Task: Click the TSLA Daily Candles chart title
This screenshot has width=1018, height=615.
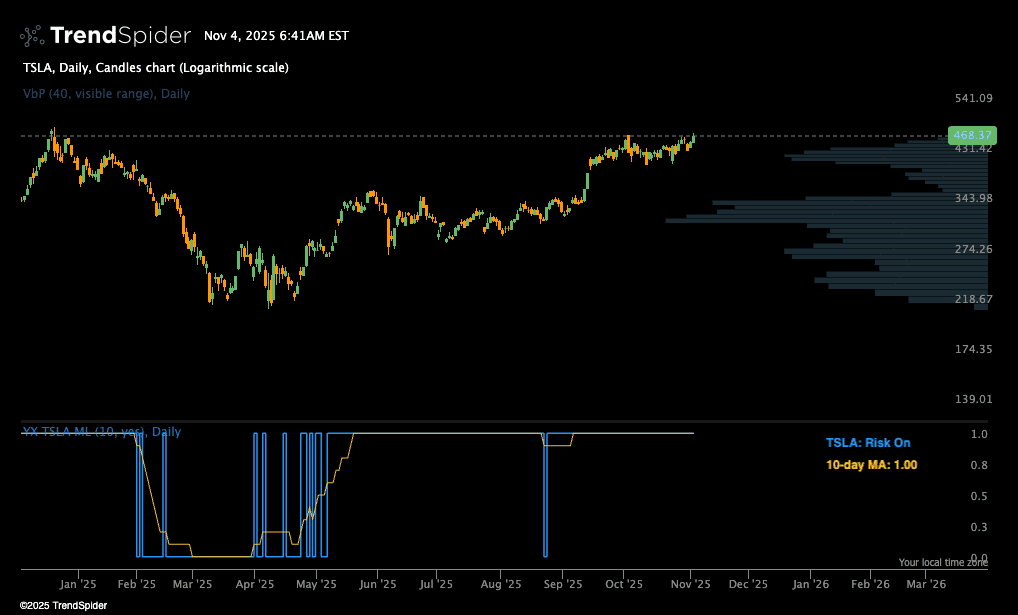Action: click(x=155, y=68)
